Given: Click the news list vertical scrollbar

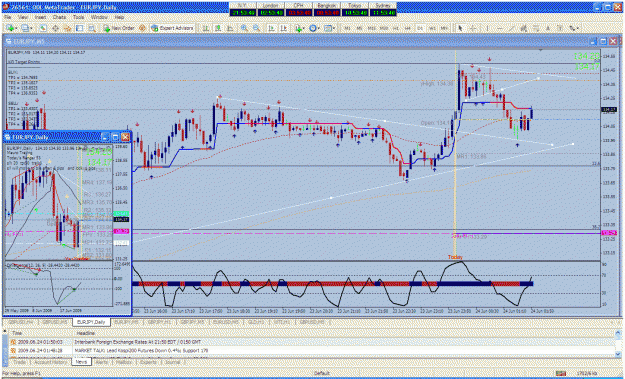Looking at the screenshot, I should coord(618,343).
